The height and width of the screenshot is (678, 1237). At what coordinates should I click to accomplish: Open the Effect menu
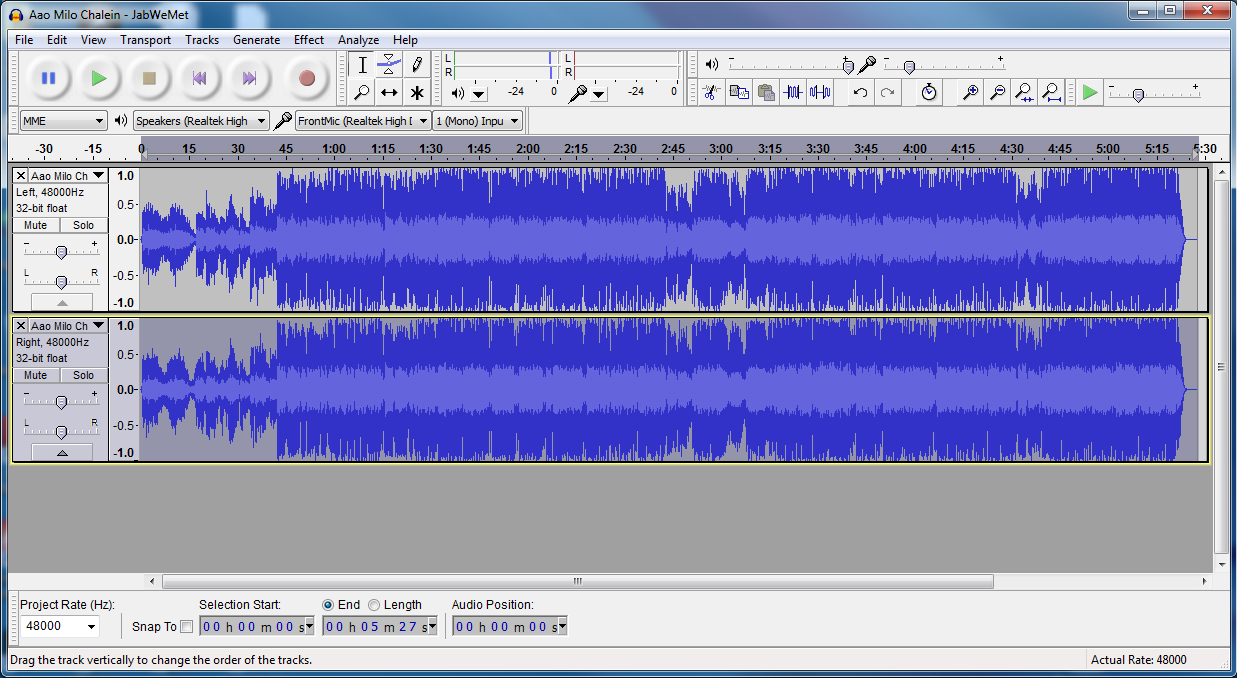click(x=309, y=40)
